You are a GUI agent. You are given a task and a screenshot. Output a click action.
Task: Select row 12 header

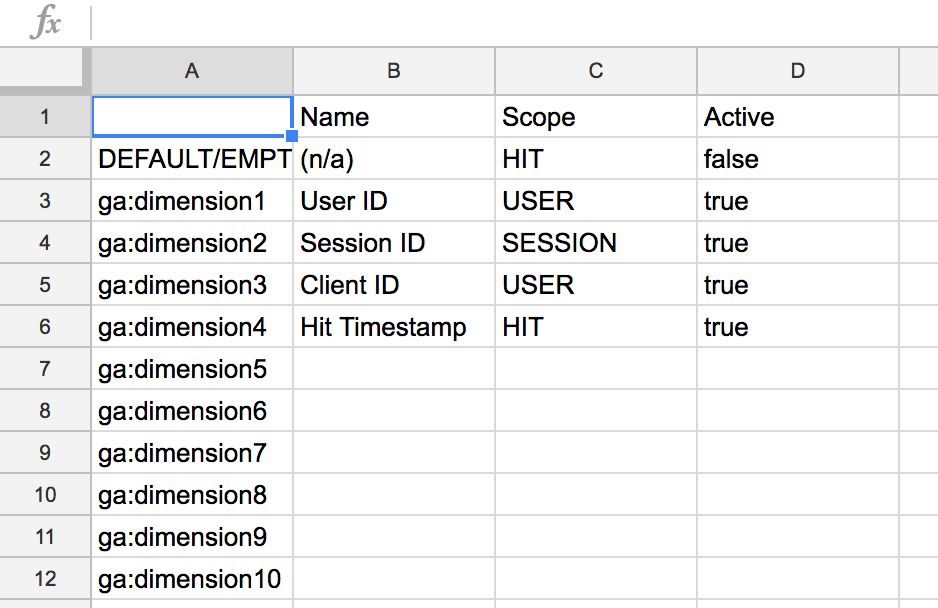tap(45, 579)
